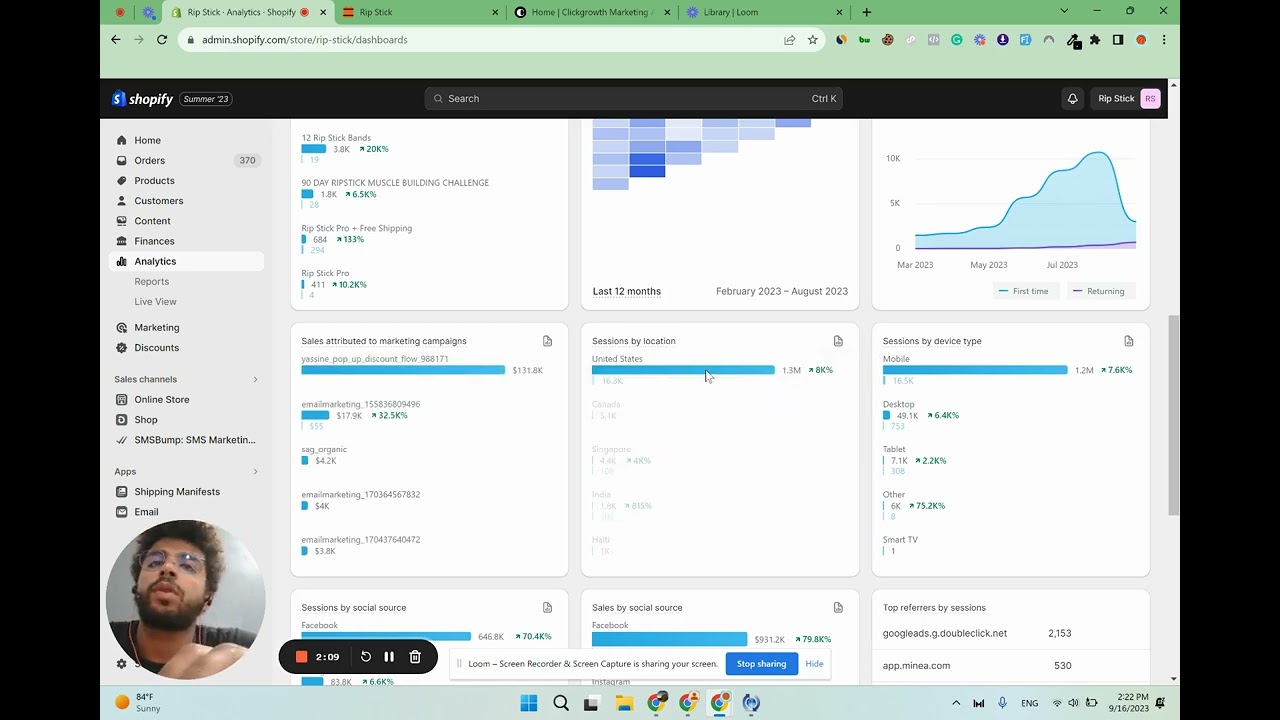Image resolution: width=1280 pixels, height=720 pixels.
Task: Click the Shopify logo
Action: [143, 99]
